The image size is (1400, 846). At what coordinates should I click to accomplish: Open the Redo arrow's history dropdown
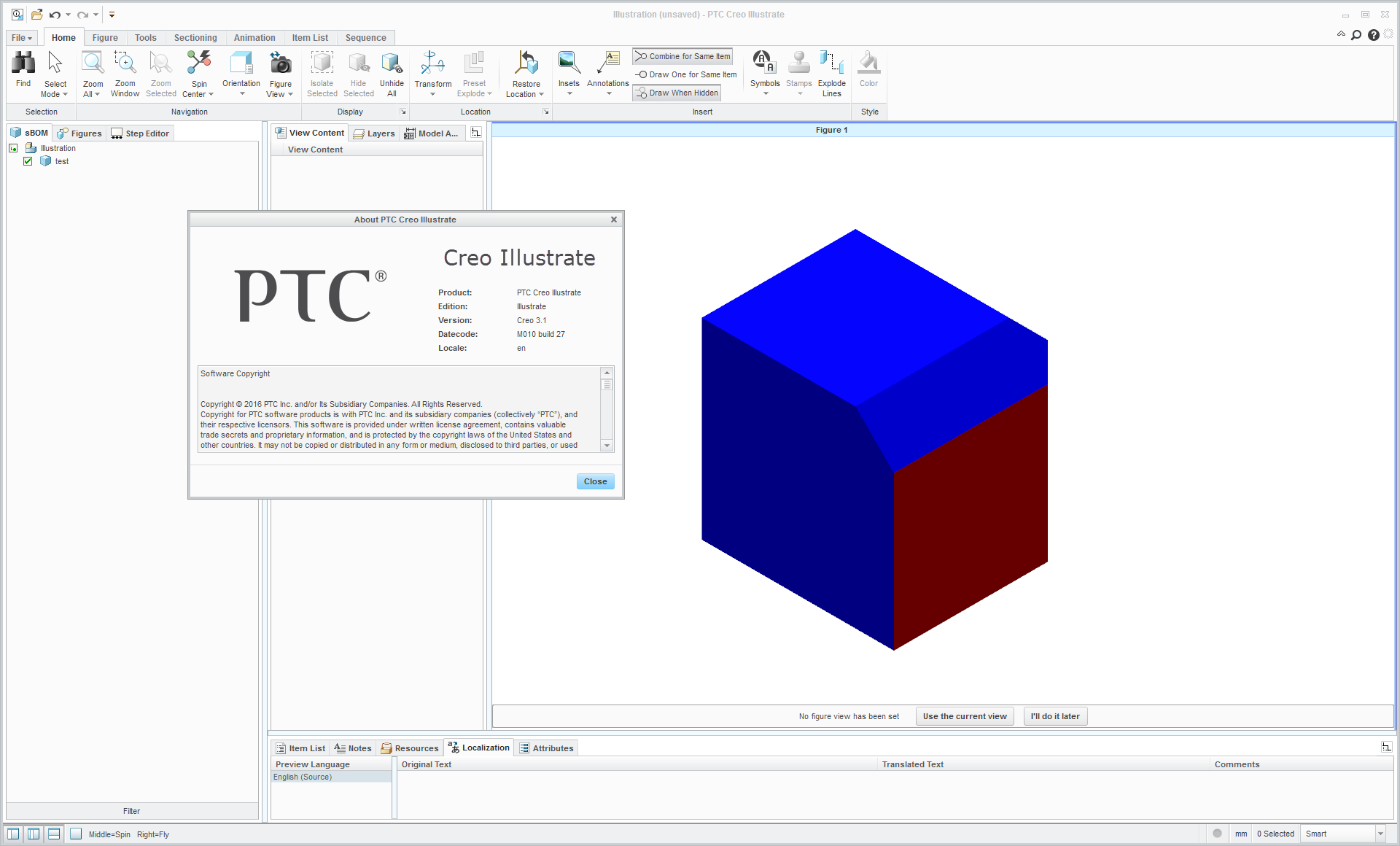tap(96, 15)
